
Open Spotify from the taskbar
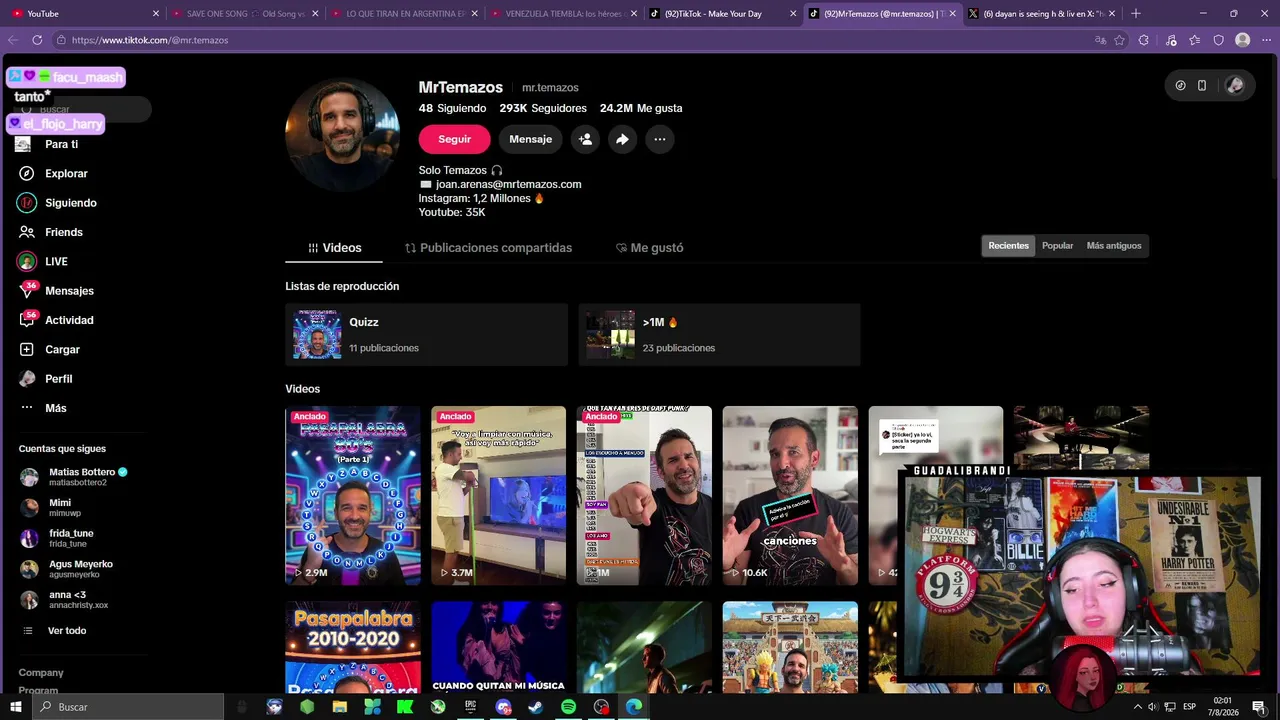(568, 707)
